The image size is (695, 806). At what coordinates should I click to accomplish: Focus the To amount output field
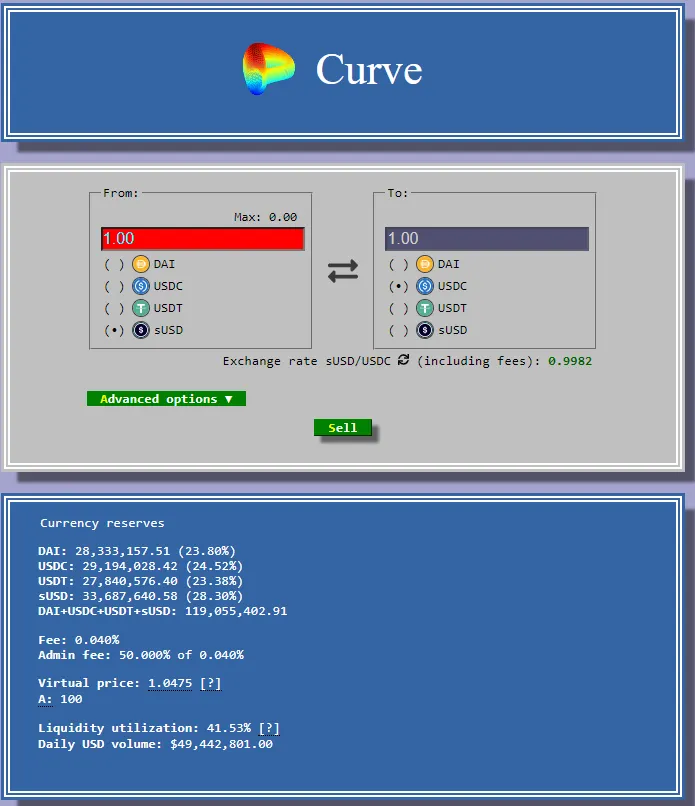[487, 239]
